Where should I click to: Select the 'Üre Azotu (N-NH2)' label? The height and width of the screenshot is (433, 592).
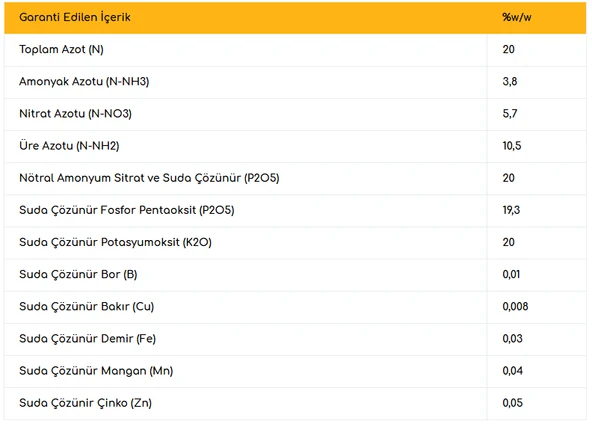pos(69,146)
